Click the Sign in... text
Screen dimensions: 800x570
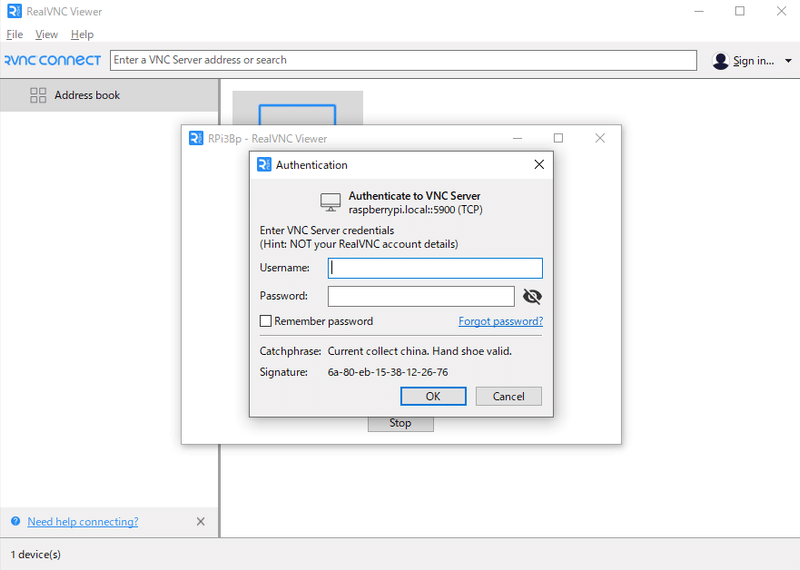754,61
